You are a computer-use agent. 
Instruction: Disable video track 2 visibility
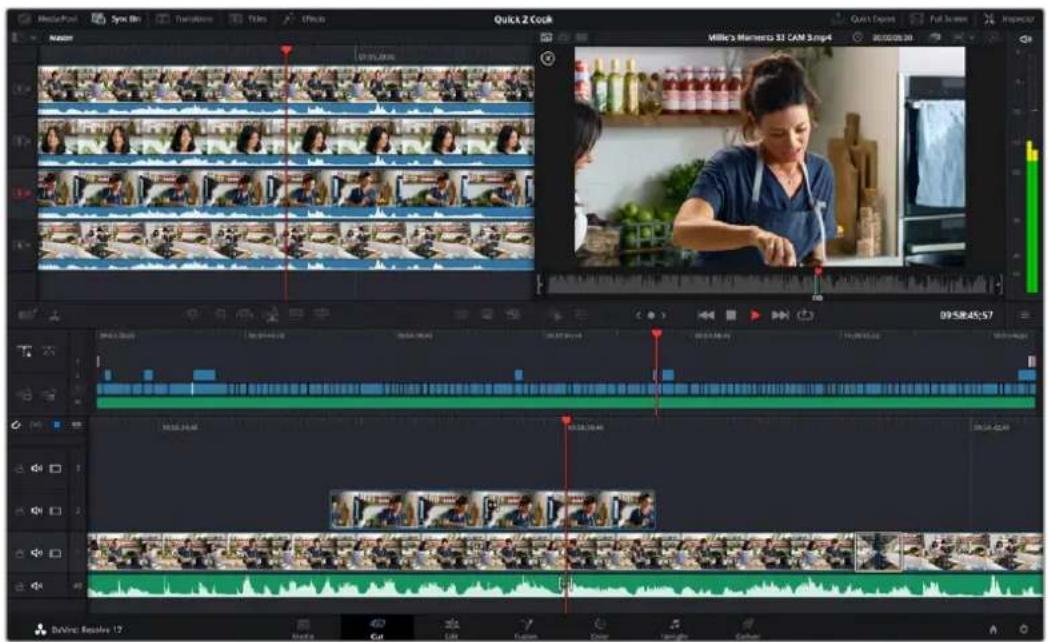pos(55,511)
